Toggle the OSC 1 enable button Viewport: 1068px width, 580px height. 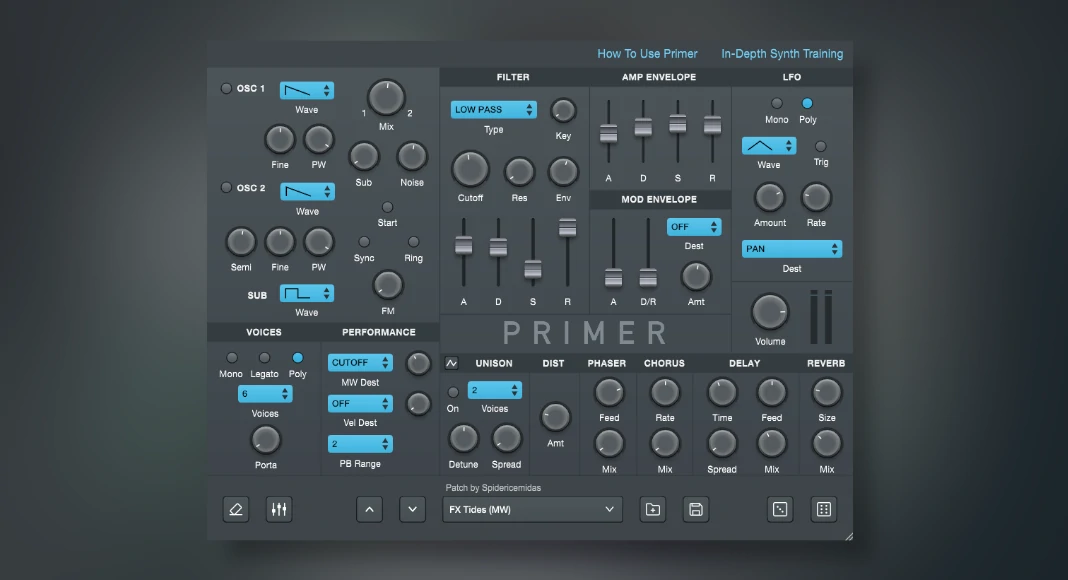point(226,89)
